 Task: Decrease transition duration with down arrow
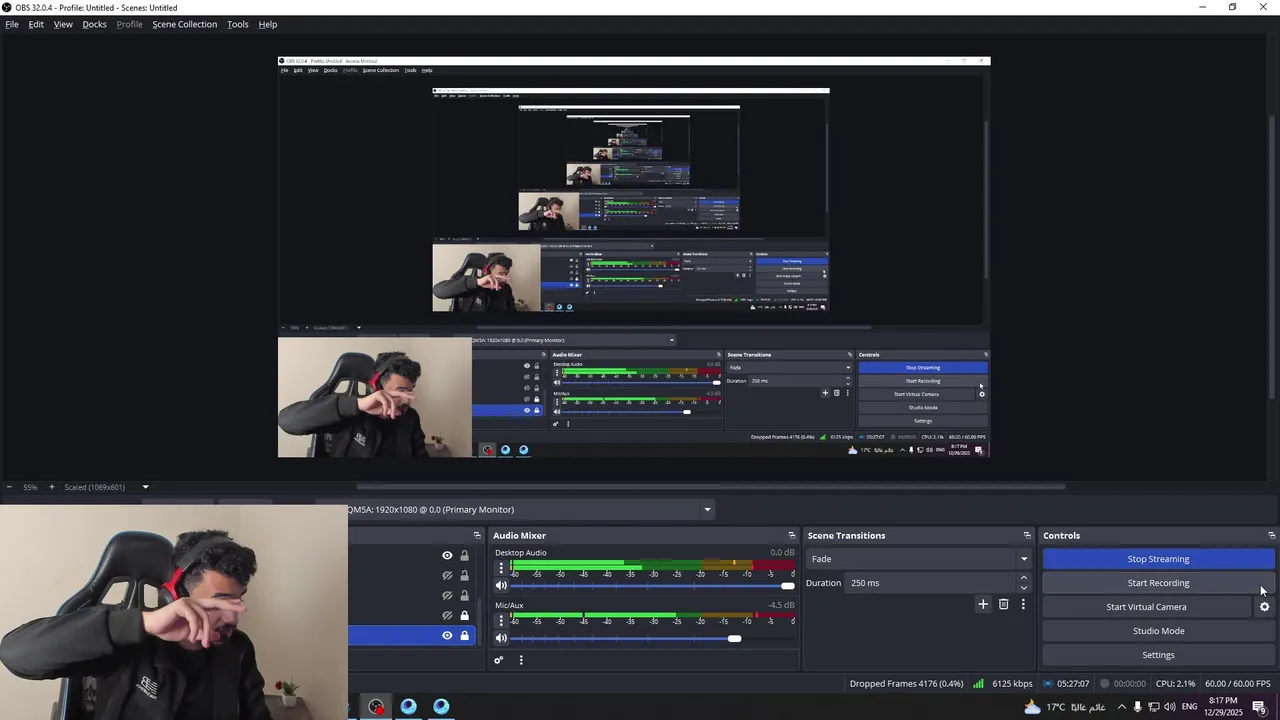click(x=1023, y=588)
